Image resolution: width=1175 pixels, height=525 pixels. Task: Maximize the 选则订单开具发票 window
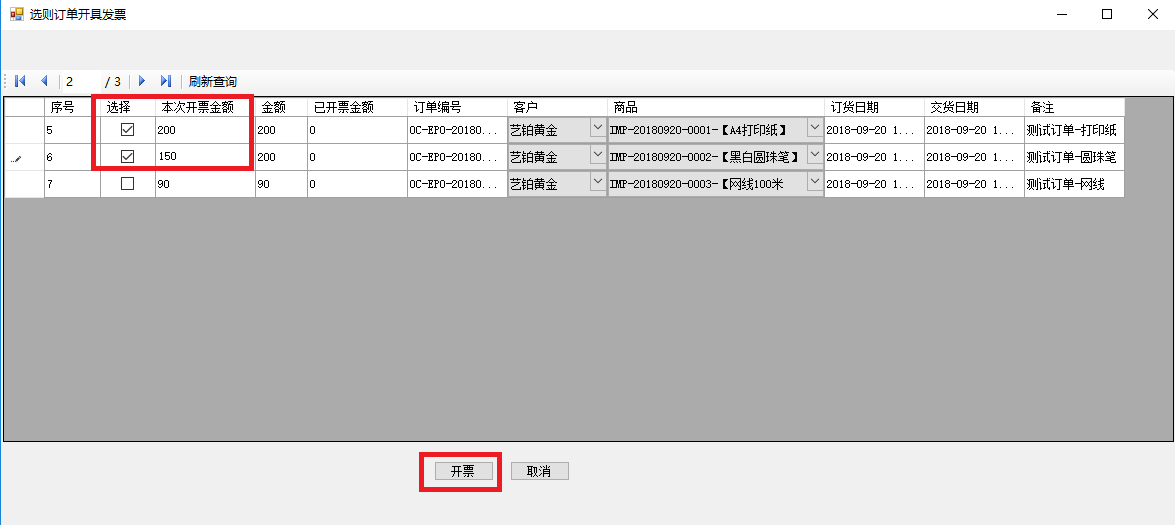pyautogui.click(x=1107, y=13)
